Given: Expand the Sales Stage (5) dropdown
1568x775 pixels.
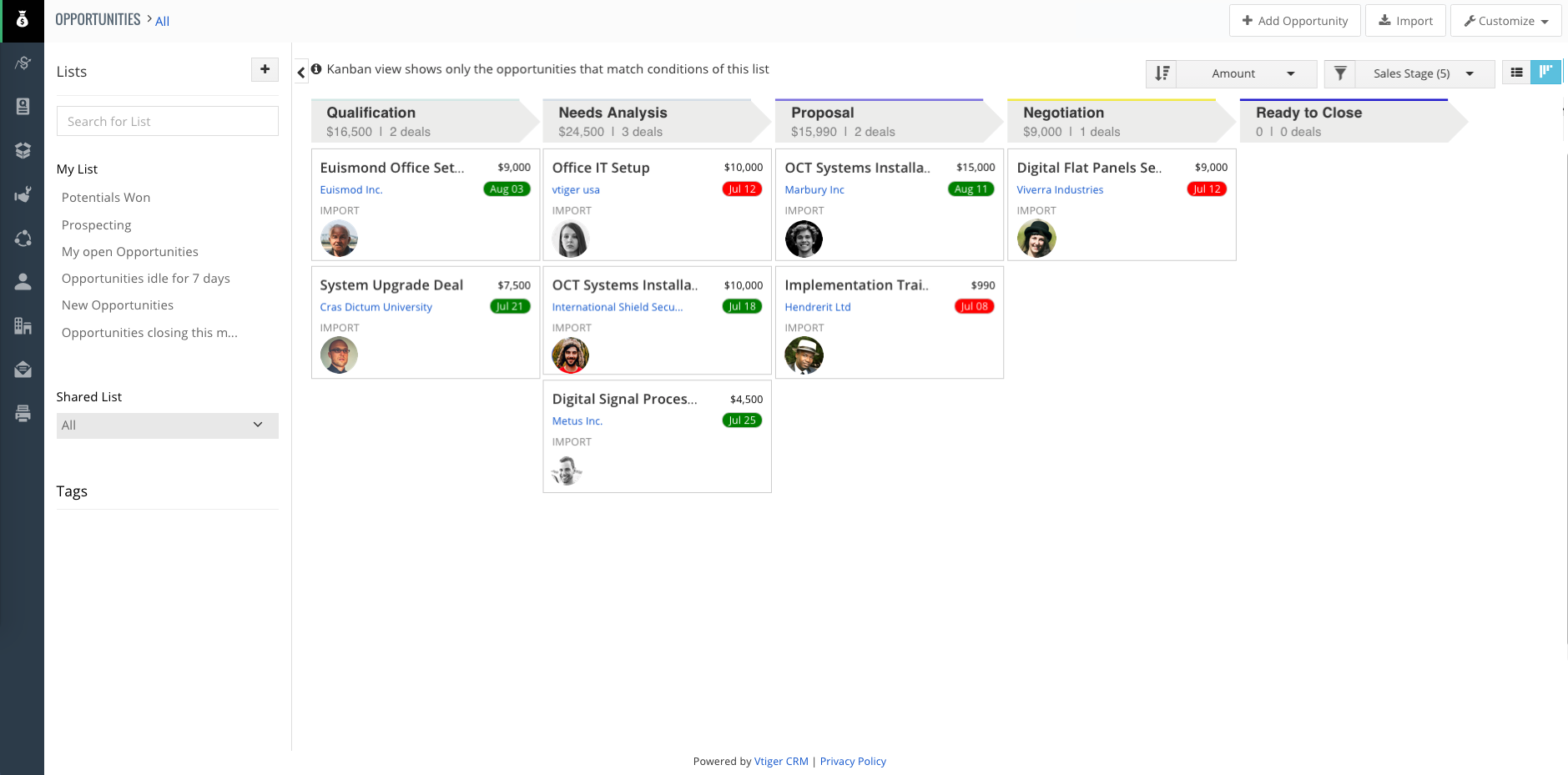Looking at the screenshot, I should point(1424,73).
